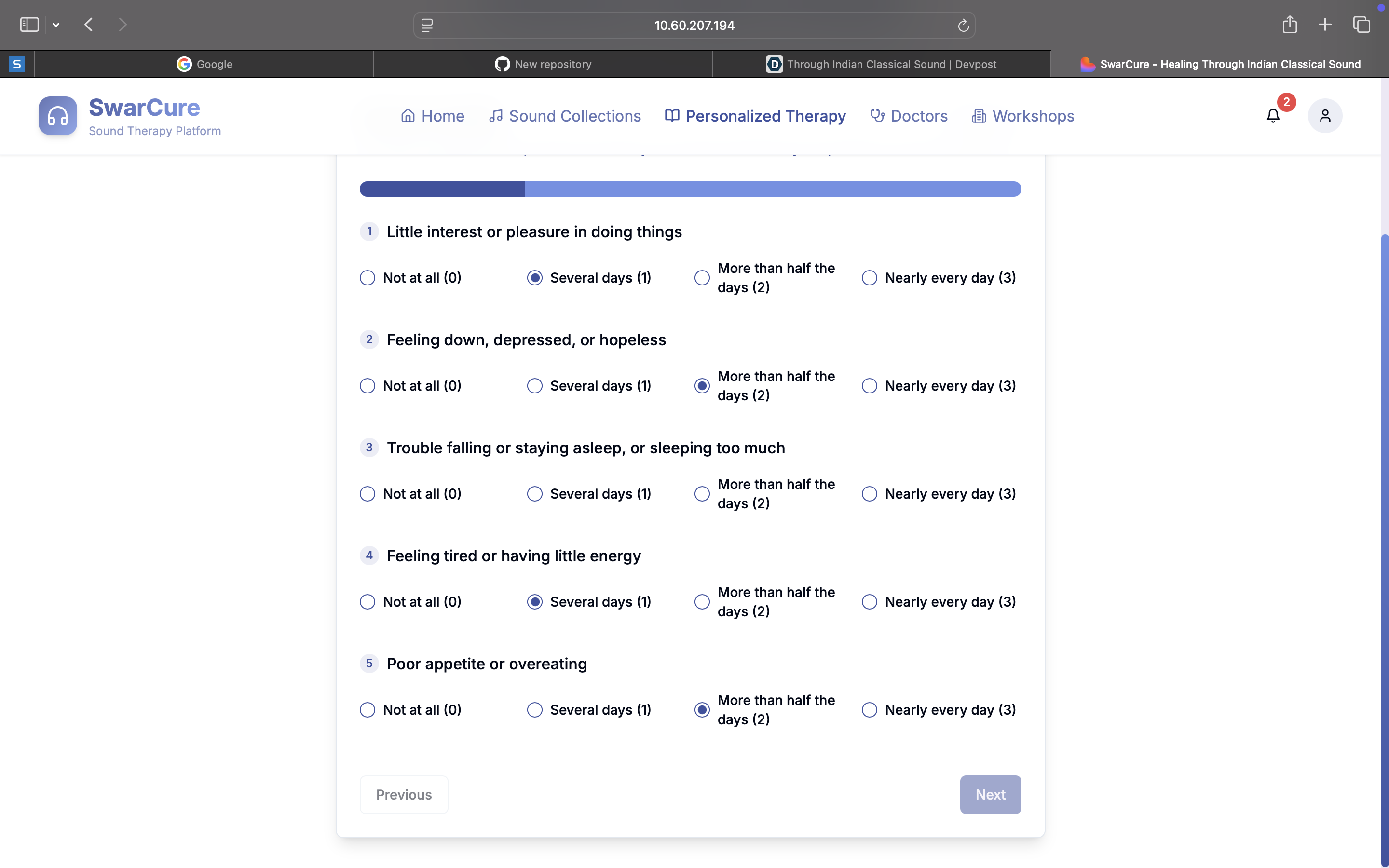Click the SwarCure headphones logo icon
1389x868 pixels.
click(57, 115)
